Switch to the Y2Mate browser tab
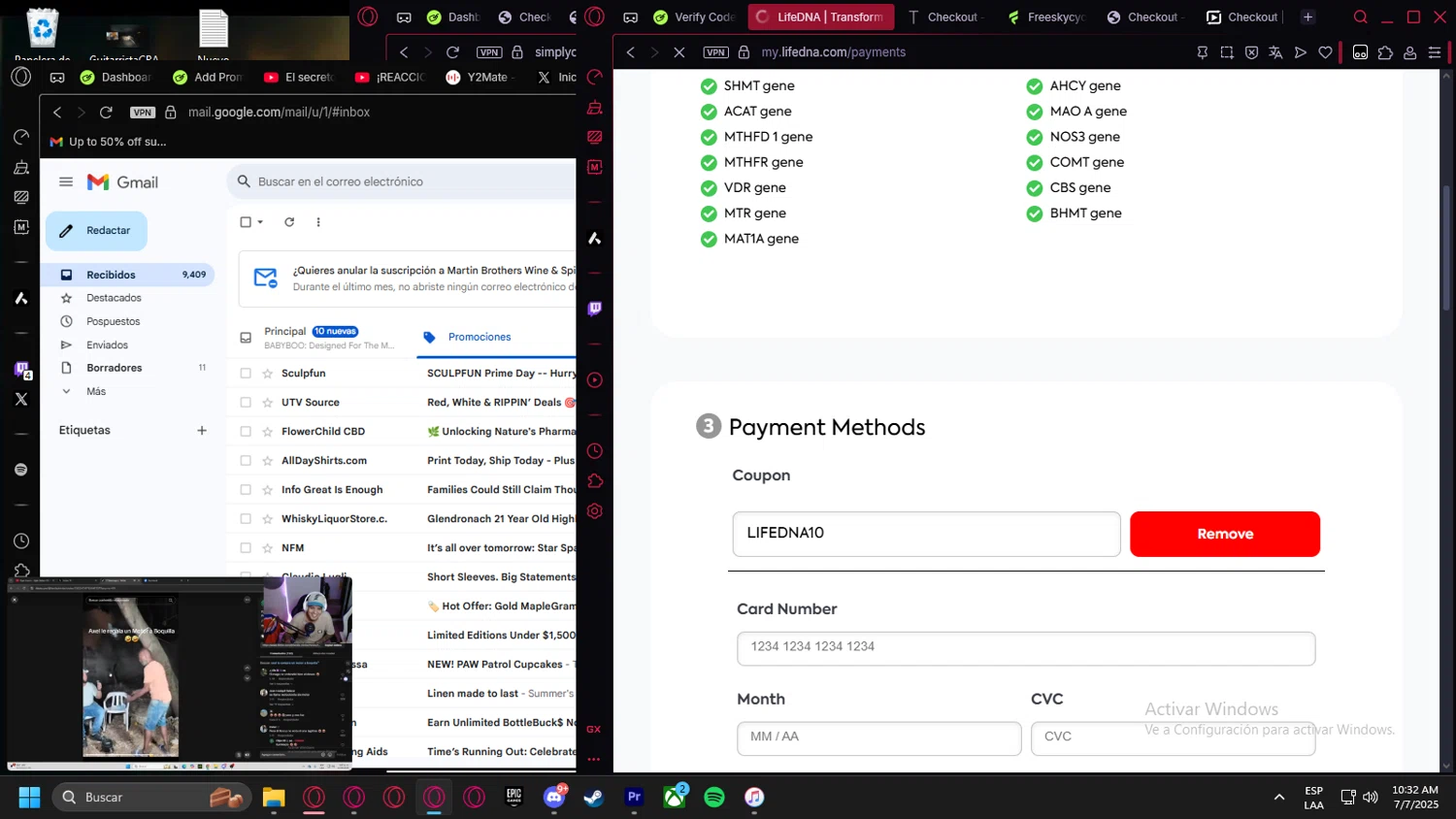Viewport: 1456px width, 819px height. (x=478, y=77)
